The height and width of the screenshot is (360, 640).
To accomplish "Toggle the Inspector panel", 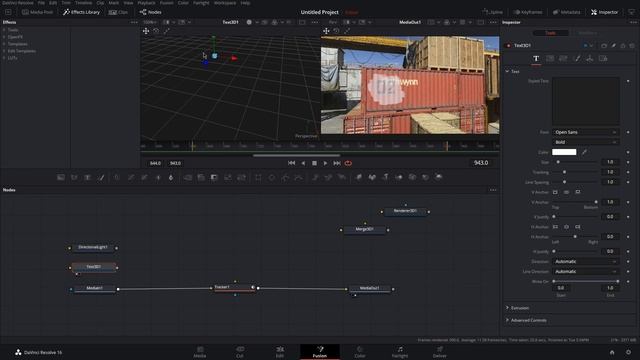I will [x=604, y=12].
